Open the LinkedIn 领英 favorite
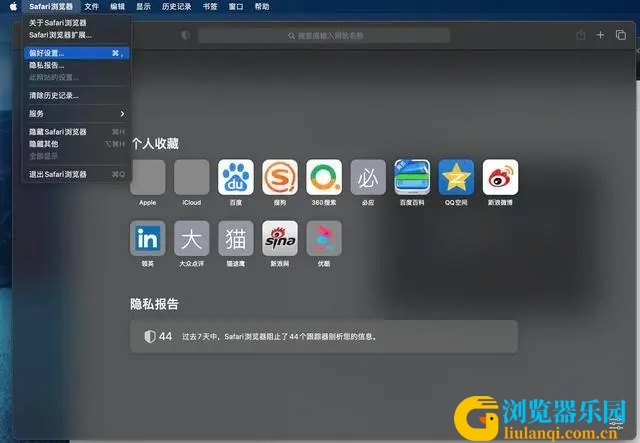Screen dimensions: 640x443 [147, 238]
